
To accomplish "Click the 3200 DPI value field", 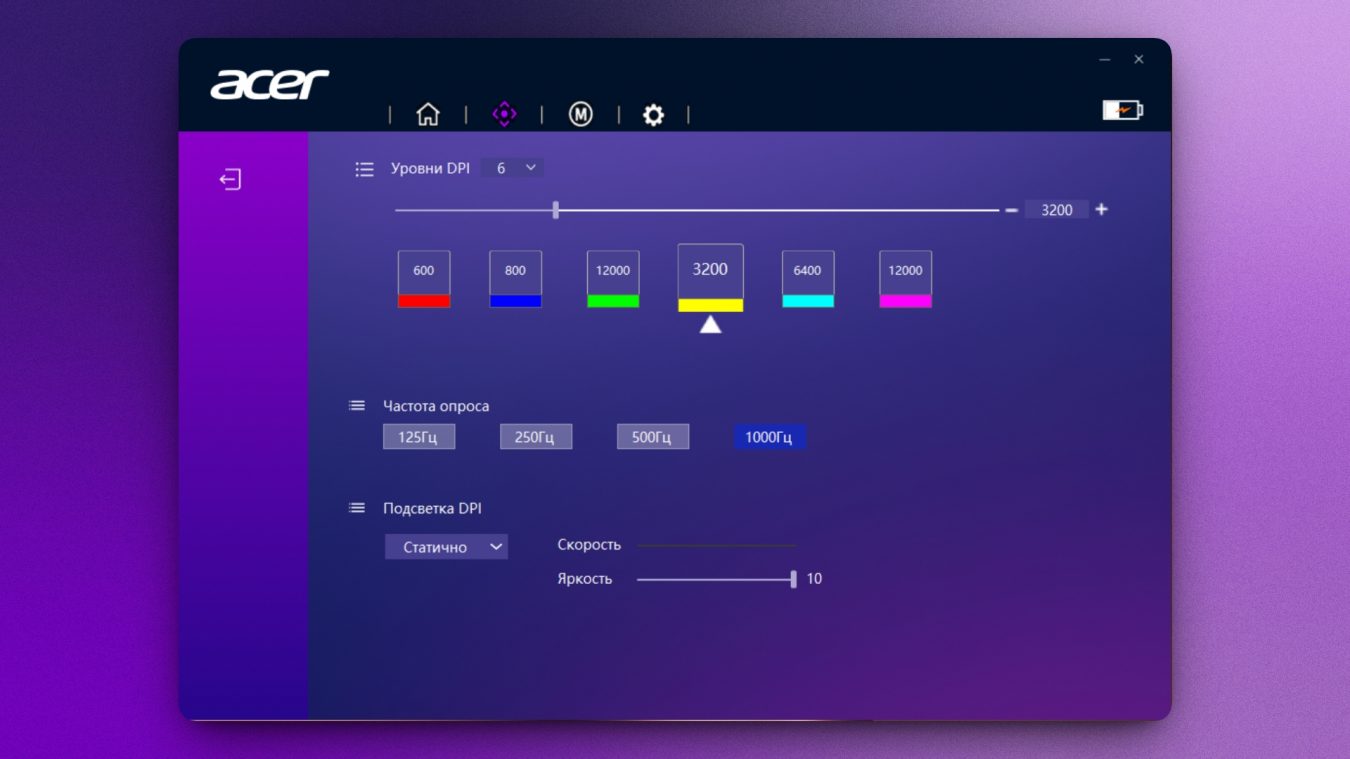I will point(1057,210).
